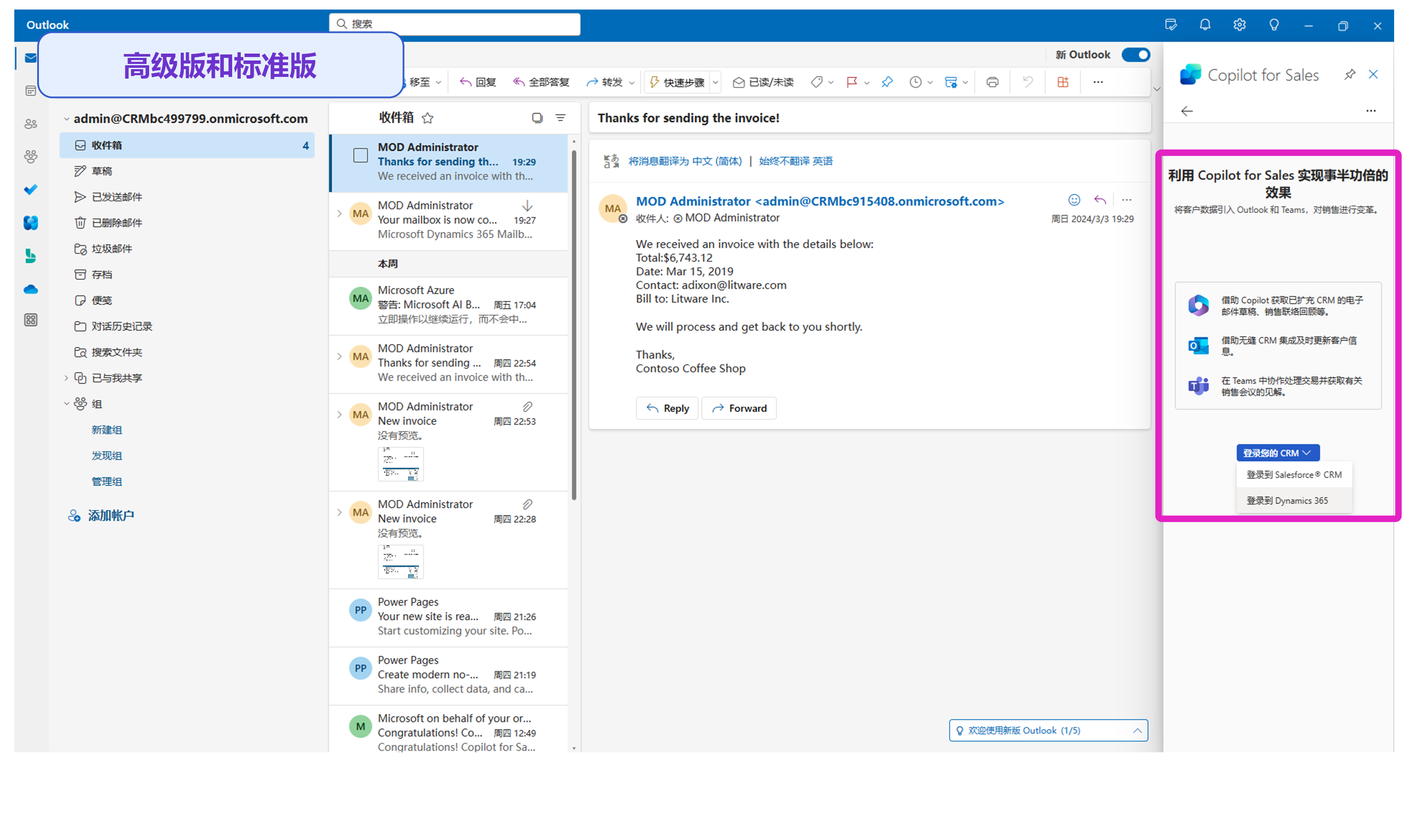Choose 登录到 Salesforce CRM option

tap(1293, 474)
